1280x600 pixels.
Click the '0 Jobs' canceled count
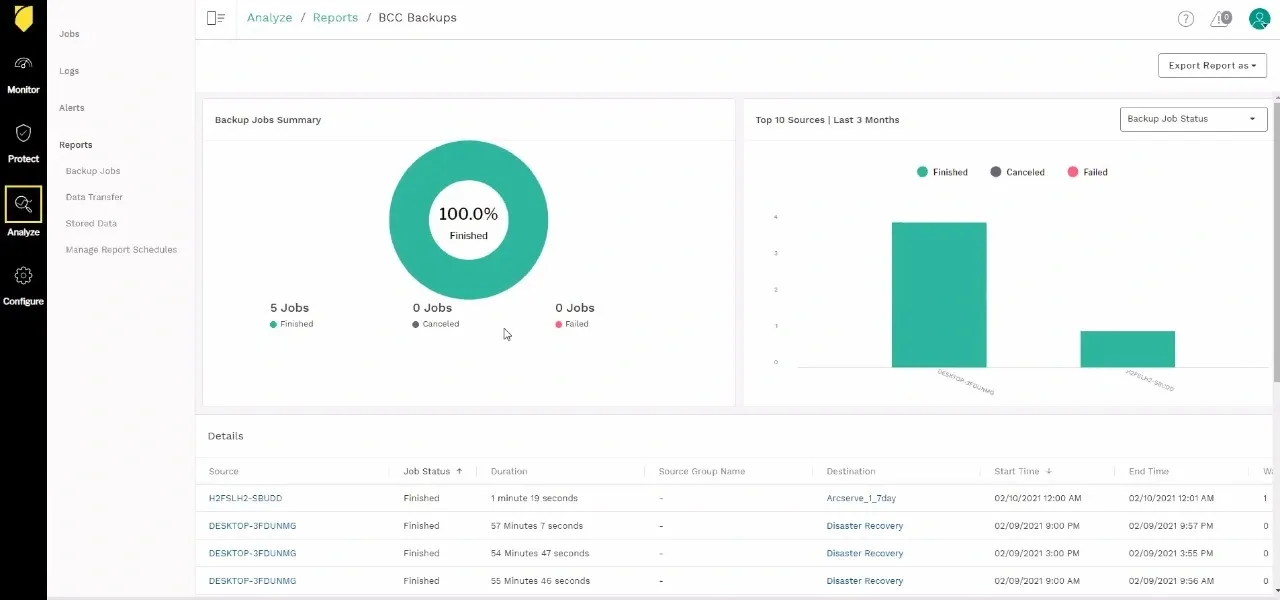click(x=433, y=308)
